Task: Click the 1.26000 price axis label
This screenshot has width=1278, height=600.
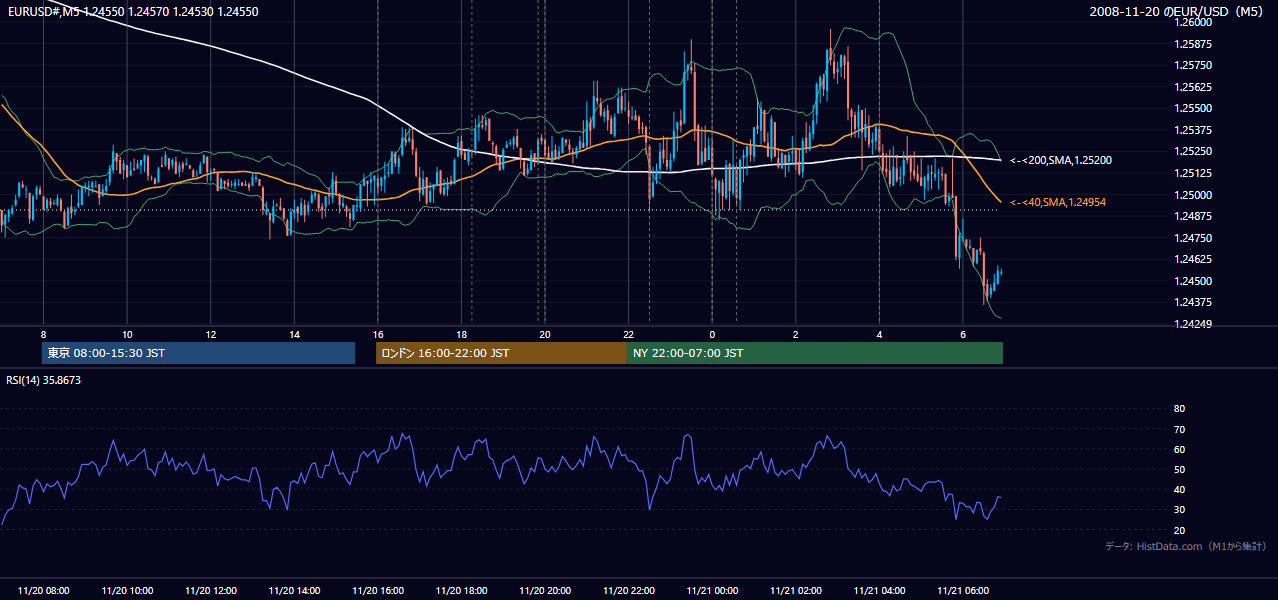Action: (x=1191, y=21)
